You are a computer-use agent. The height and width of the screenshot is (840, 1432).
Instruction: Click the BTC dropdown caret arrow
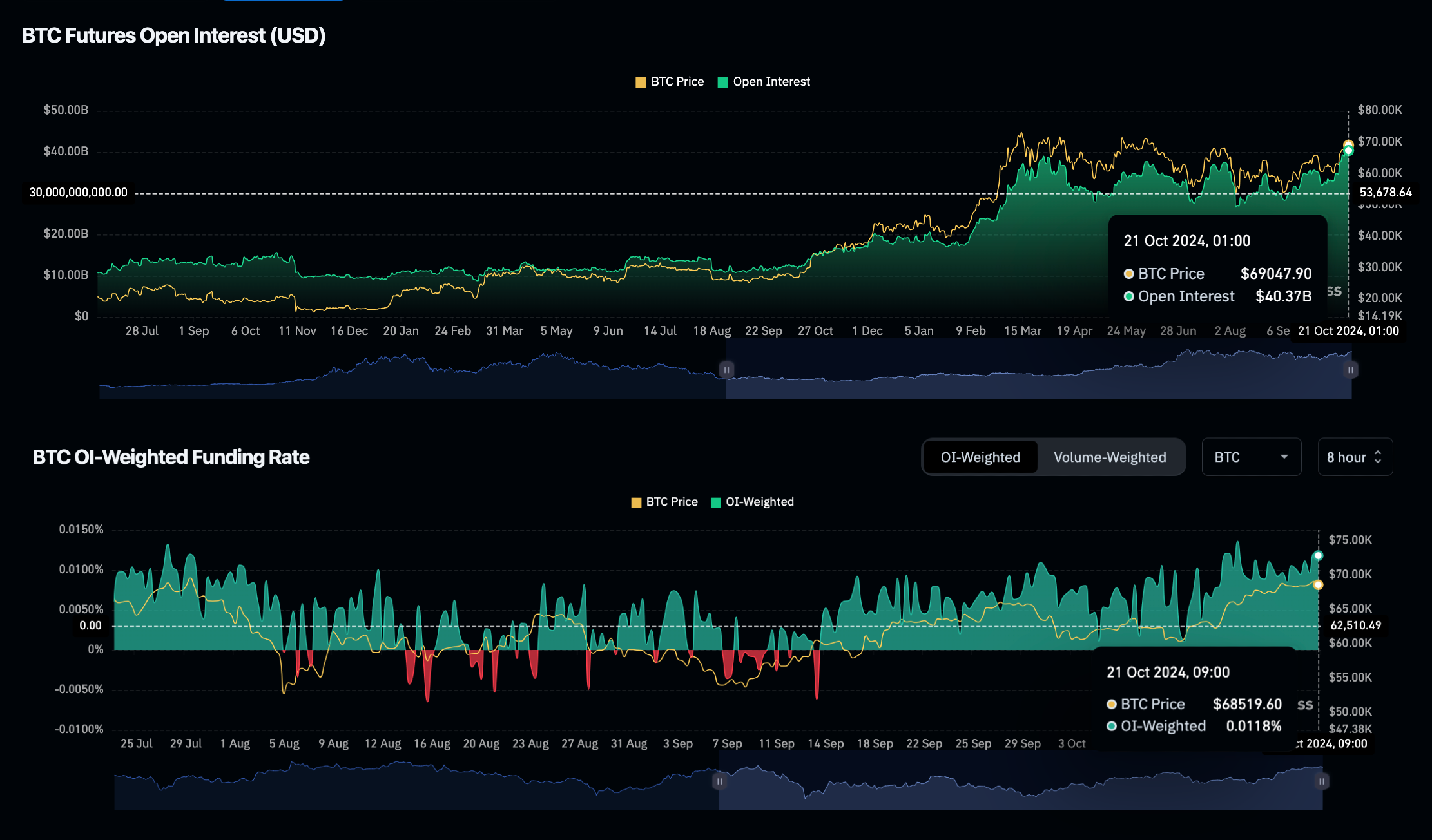point(1284,457)
